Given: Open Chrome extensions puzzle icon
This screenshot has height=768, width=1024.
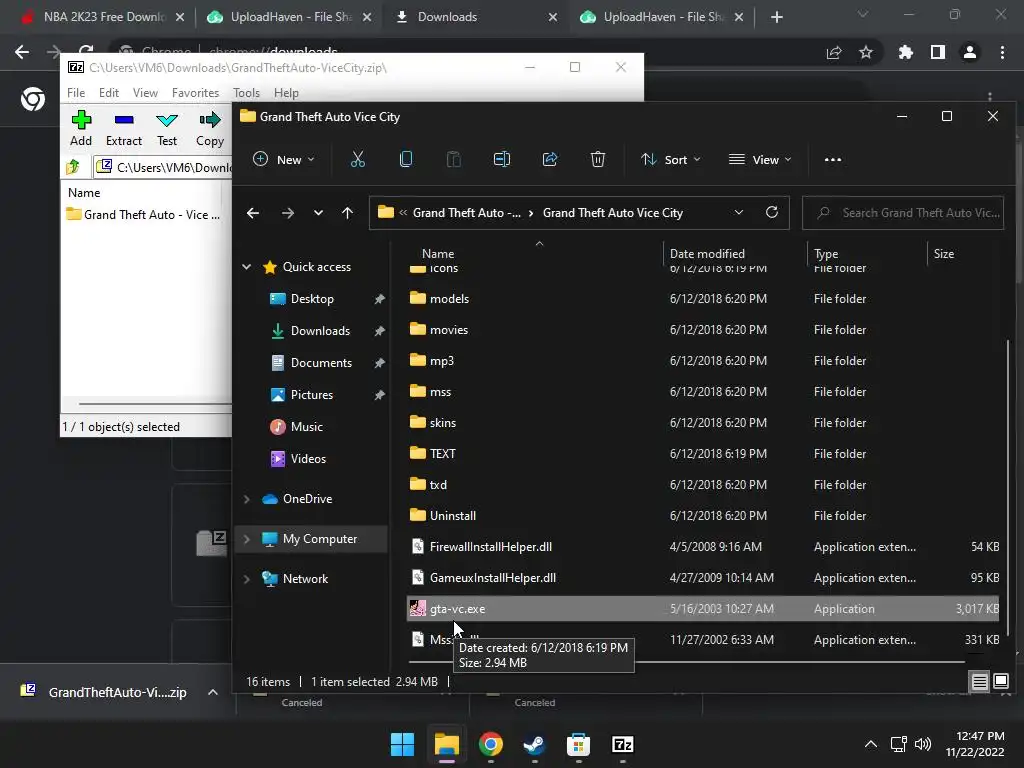Looking at the screenshot, I should (905, 52).
